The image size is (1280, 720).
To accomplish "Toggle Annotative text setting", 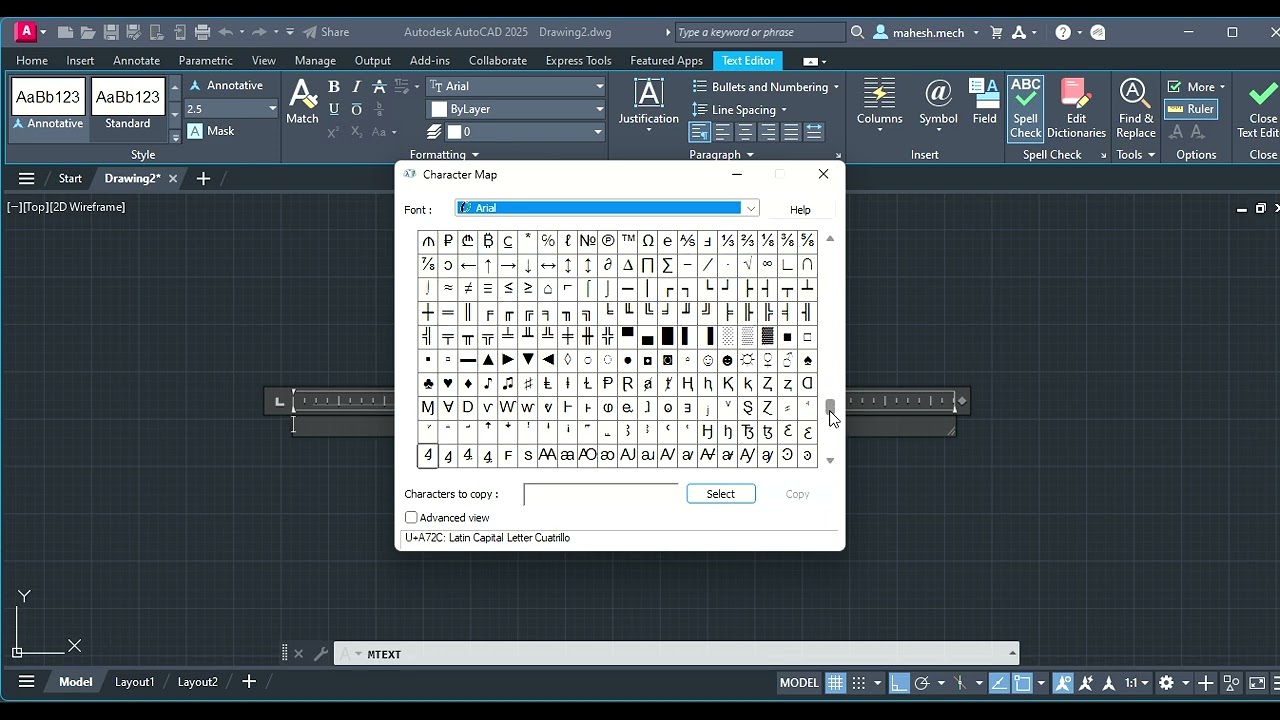I will point(226,86).
